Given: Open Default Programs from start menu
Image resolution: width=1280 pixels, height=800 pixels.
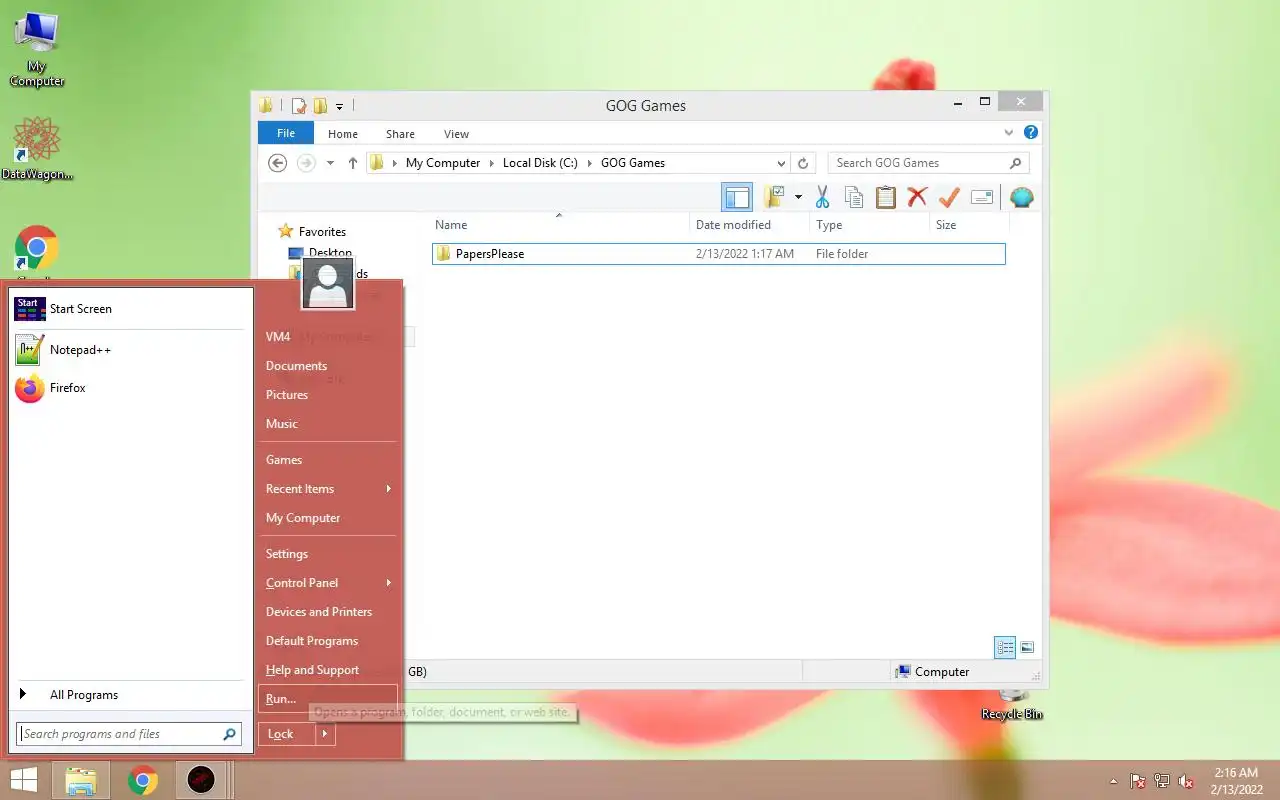Looking at the screenshot, I should tap(328, 641).
